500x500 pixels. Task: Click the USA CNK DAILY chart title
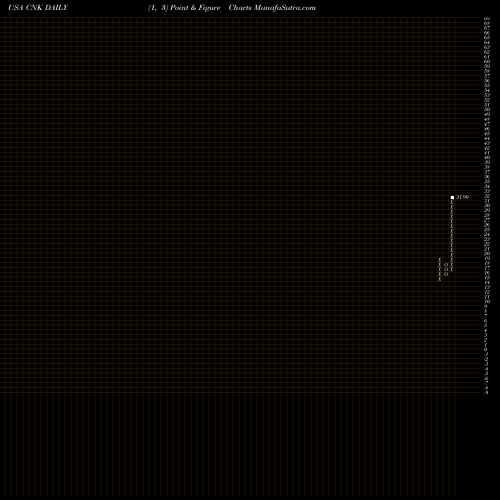(38, 8)
